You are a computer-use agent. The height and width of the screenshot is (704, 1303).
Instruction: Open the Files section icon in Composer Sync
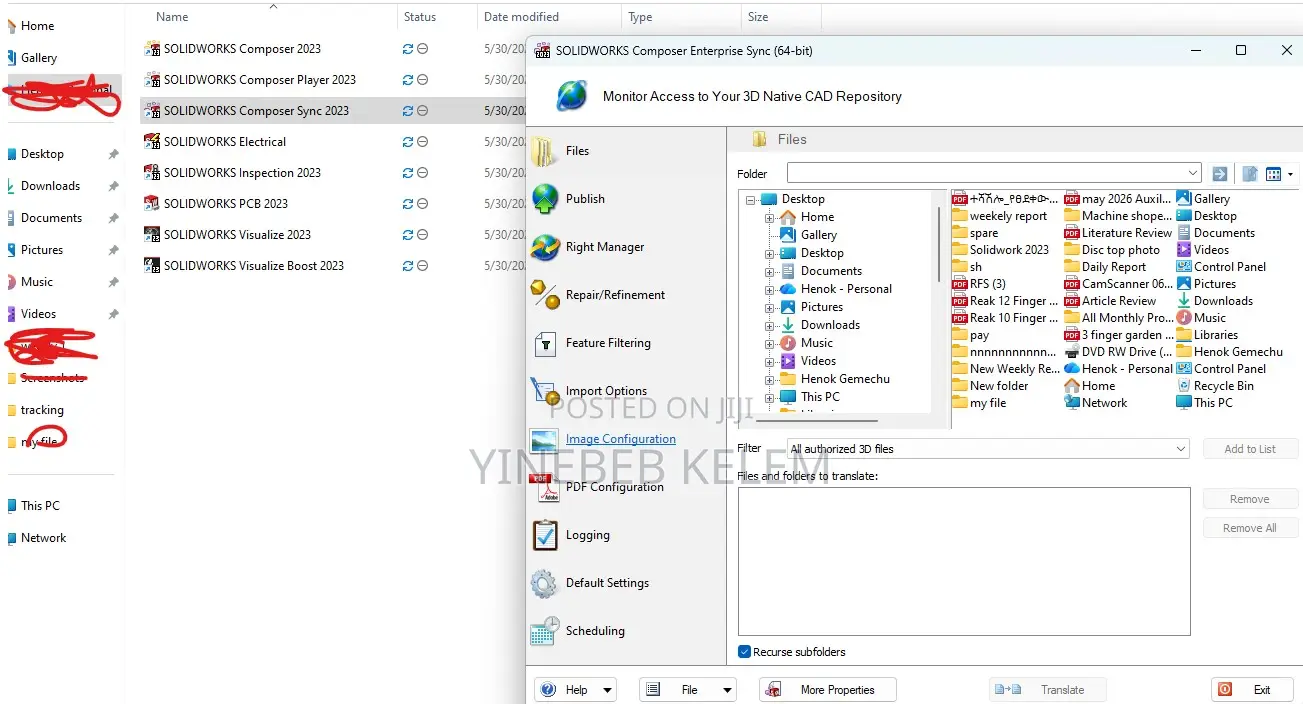click(x=545, y=151)
